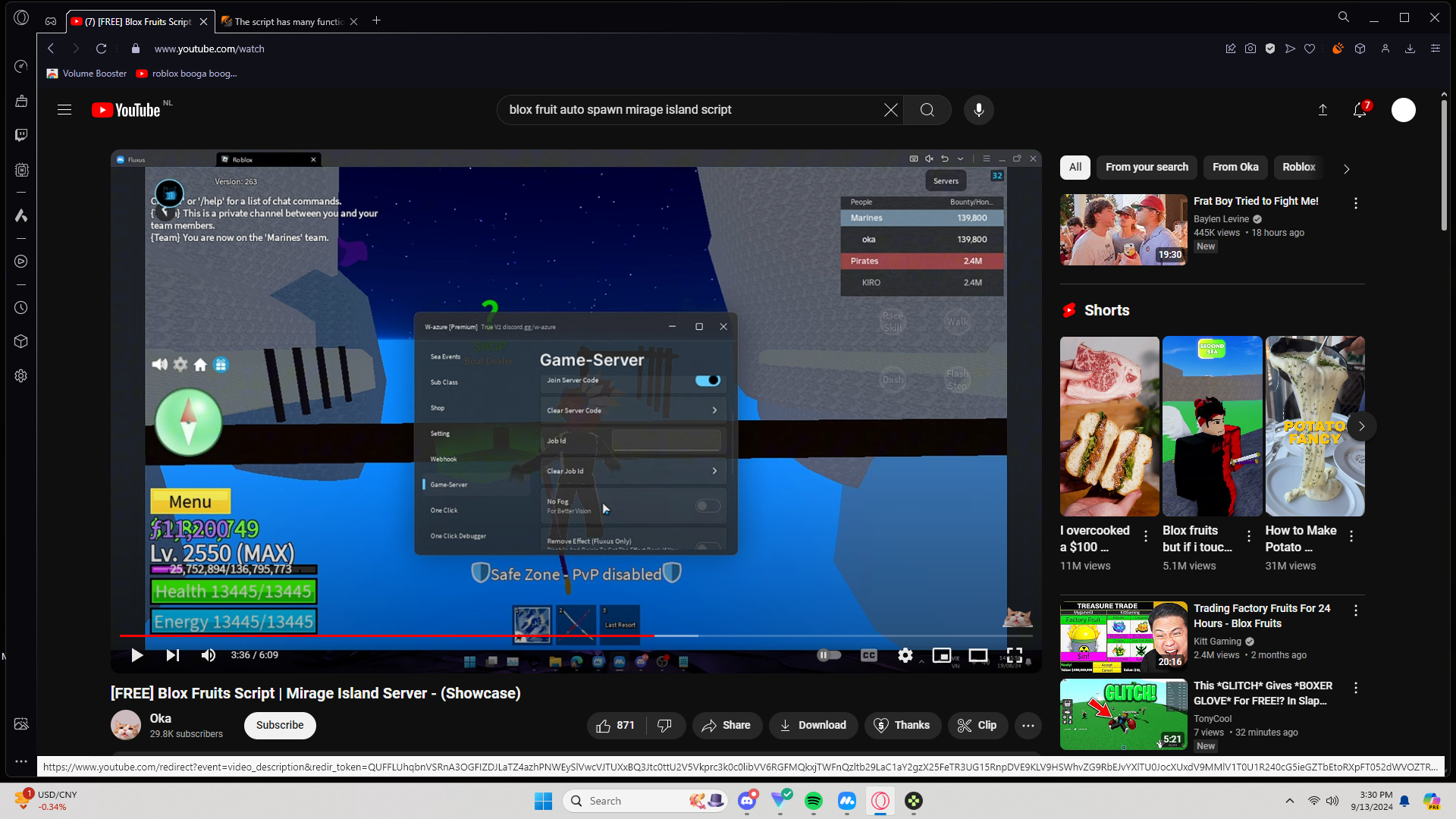Open GX Control speedometer in sidebar
This screenshot has height=819, width=1456.
coord(21,67)
